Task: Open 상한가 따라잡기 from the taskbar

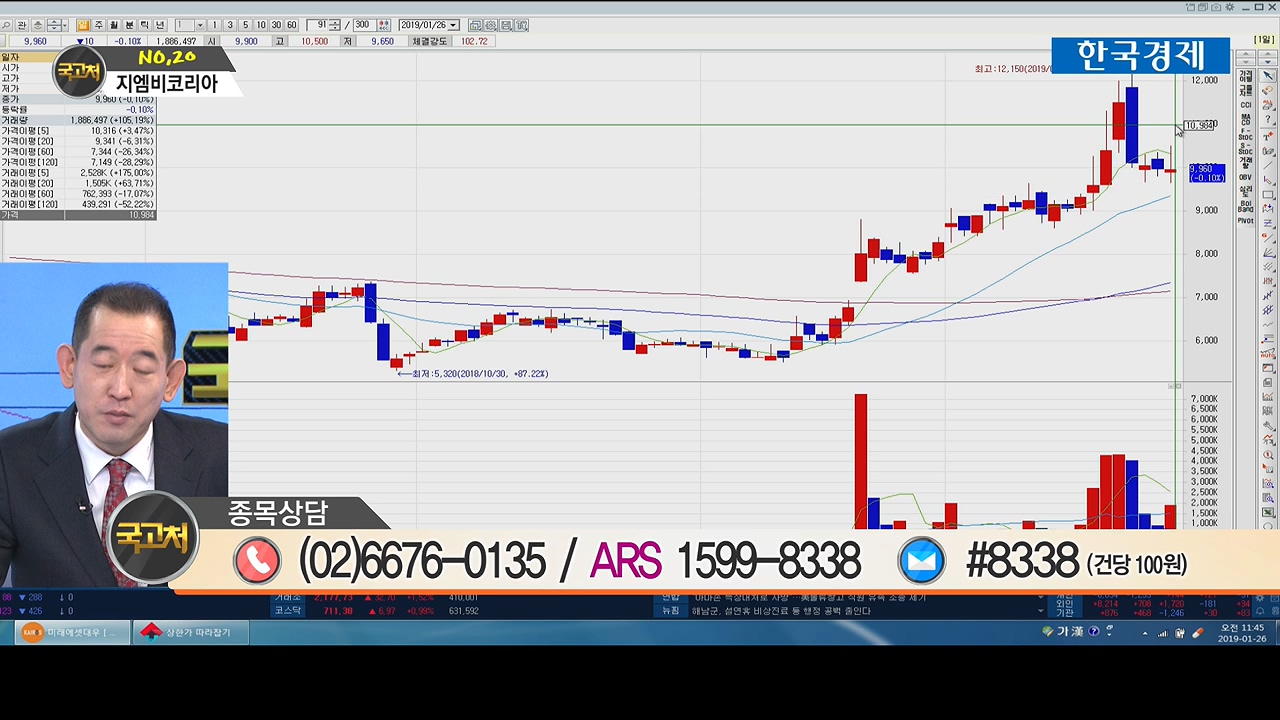Action: [190, 632]
